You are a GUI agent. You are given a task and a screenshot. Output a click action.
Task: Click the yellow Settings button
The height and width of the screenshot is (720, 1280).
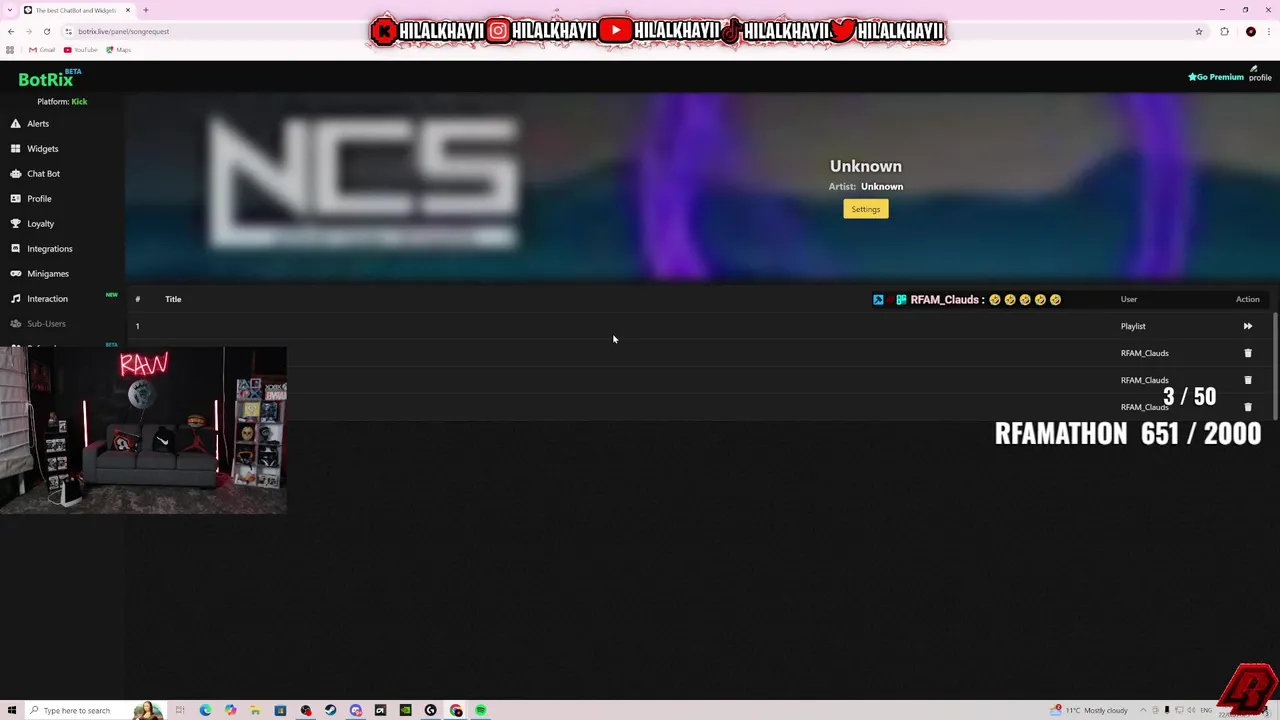pos(865,209)
